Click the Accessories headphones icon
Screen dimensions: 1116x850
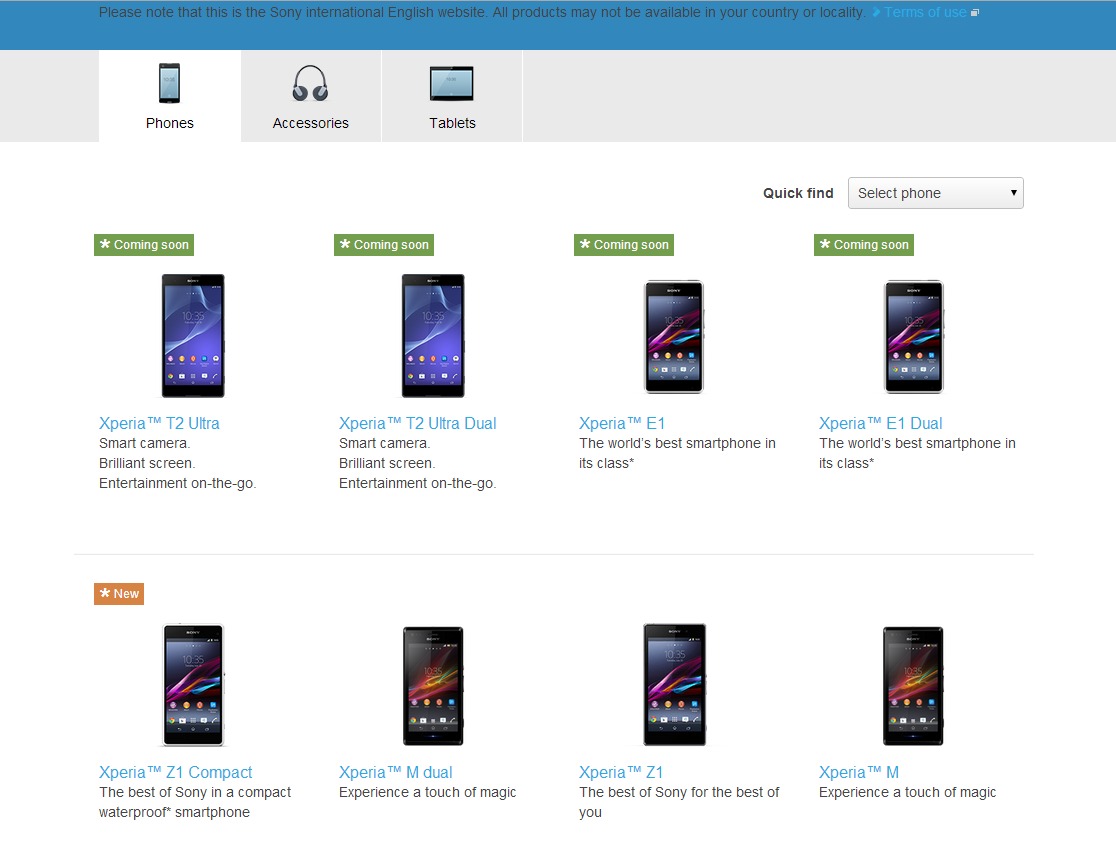click(310, 83)
